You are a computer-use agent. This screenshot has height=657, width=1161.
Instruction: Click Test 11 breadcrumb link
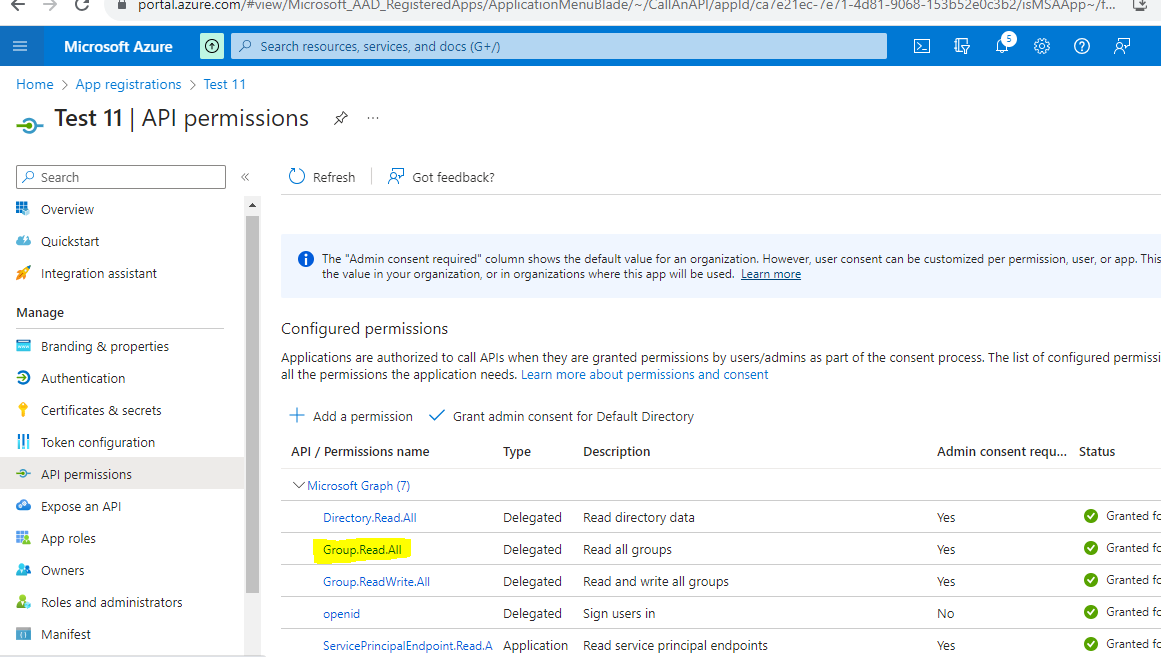[224, 84]
